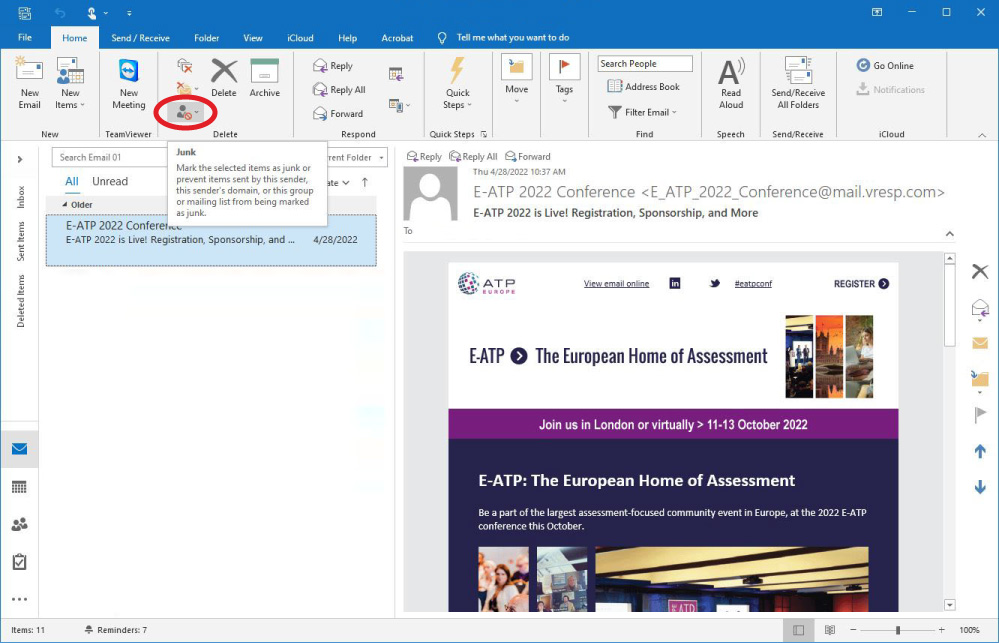This screenshot has width=999, height=643.
Task: Switch to Send / Receive tab
Action: [140, 38]
